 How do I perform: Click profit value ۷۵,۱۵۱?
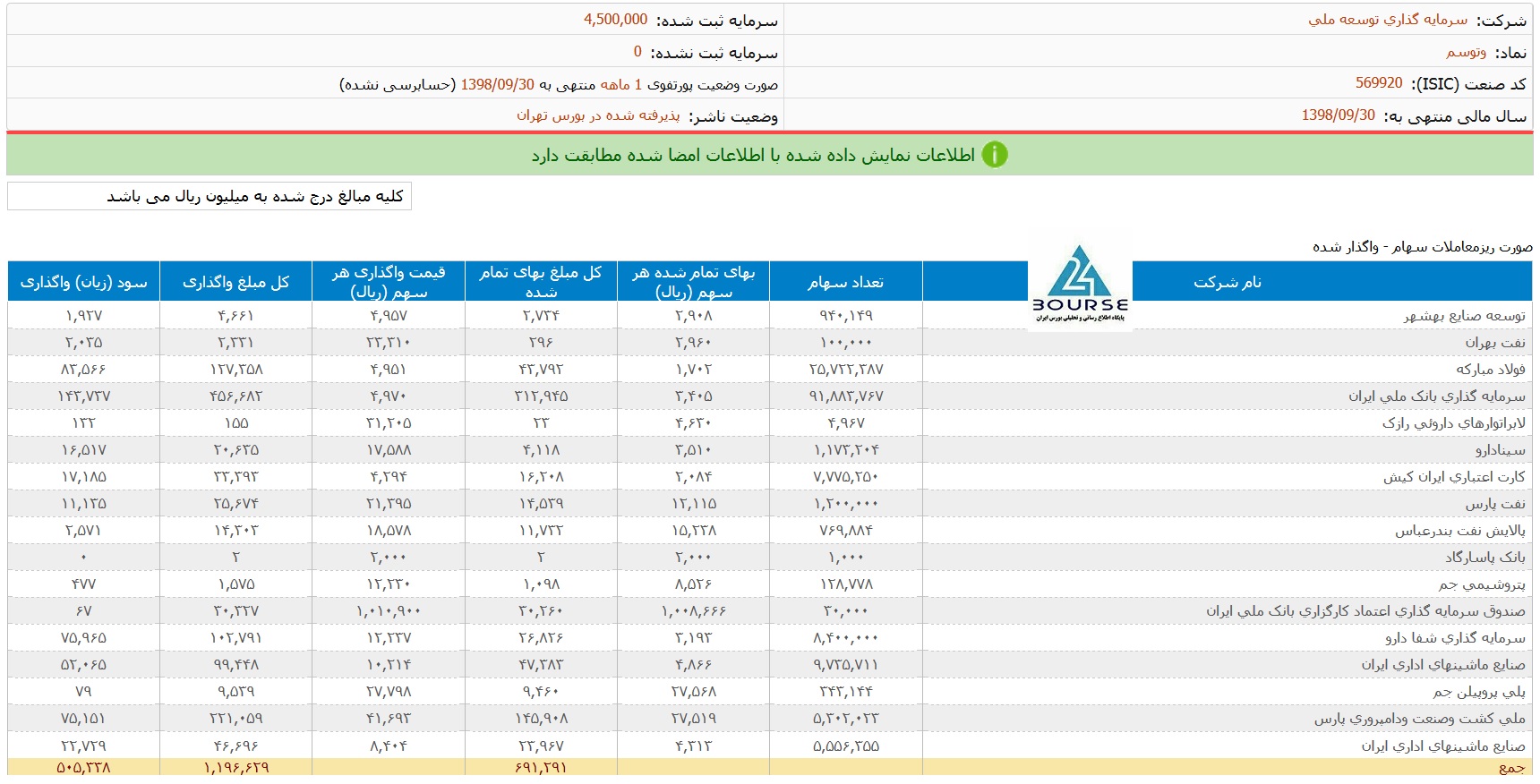[84, 719]
